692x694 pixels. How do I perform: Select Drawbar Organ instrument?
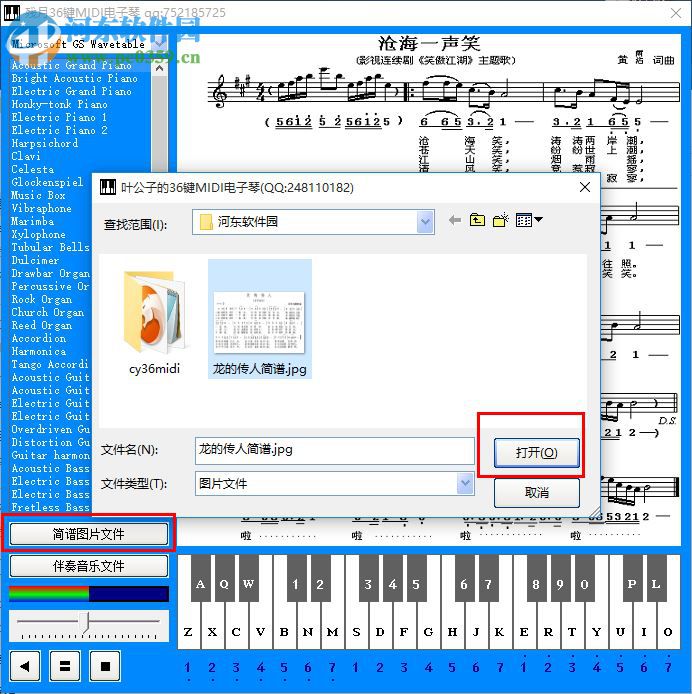coord(50,273)
